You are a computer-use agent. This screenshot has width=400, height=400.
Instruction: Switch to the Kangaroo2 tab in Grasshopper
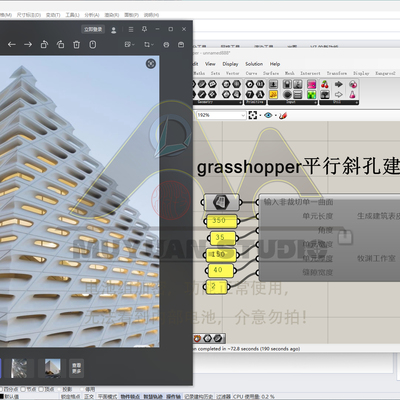(385, 73)
